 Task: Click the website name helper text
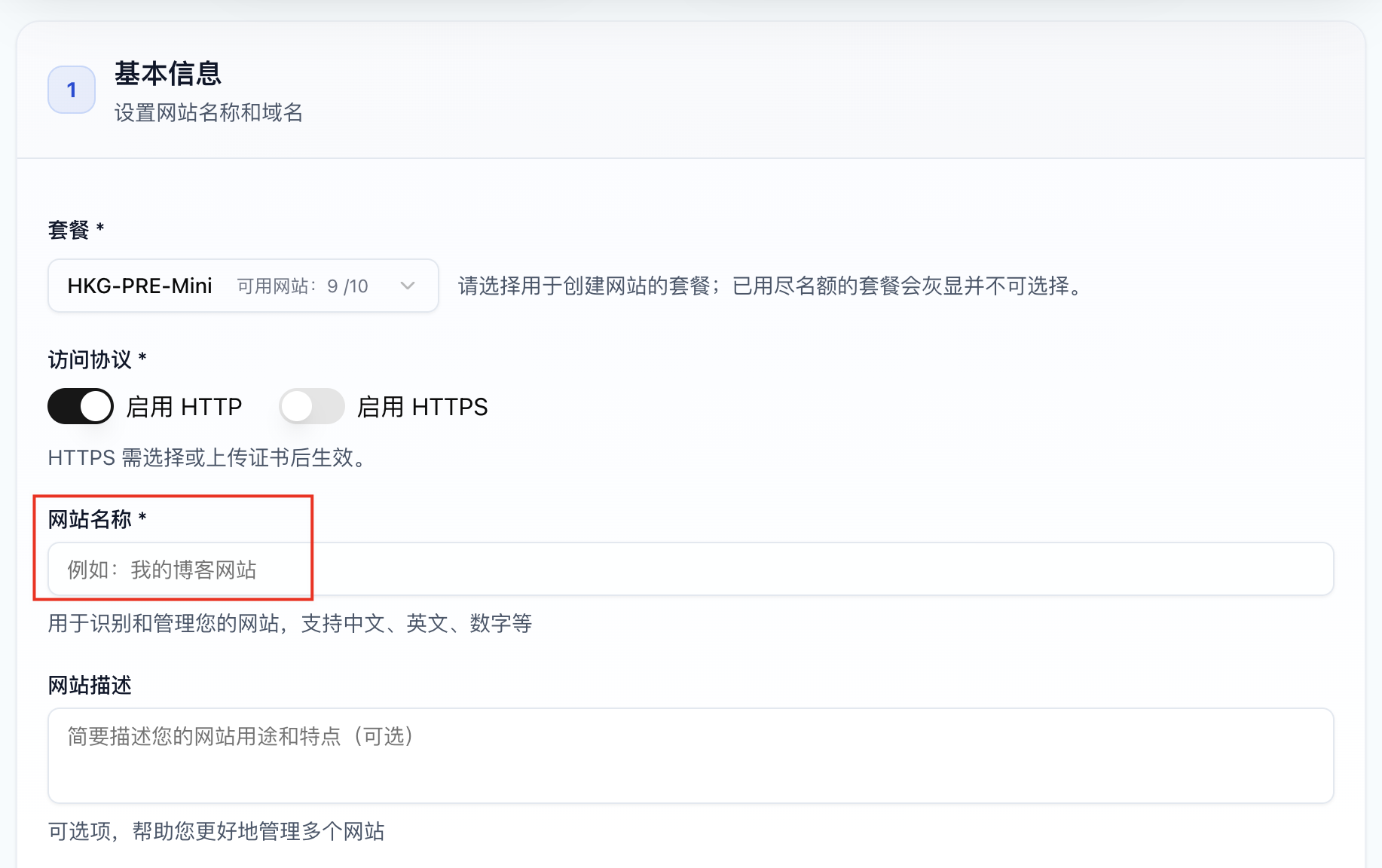pos(290,623)
